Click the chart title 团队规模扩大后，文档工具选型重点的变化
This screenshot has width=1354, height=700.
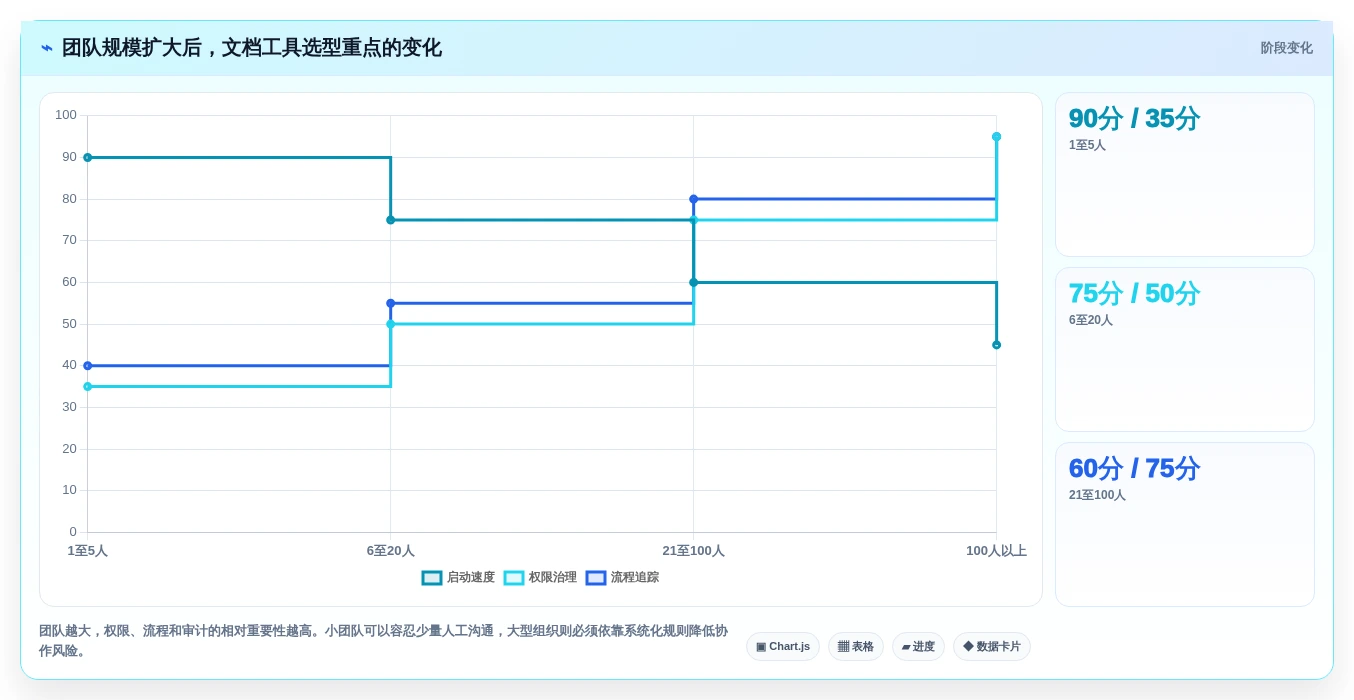(252, 48)
